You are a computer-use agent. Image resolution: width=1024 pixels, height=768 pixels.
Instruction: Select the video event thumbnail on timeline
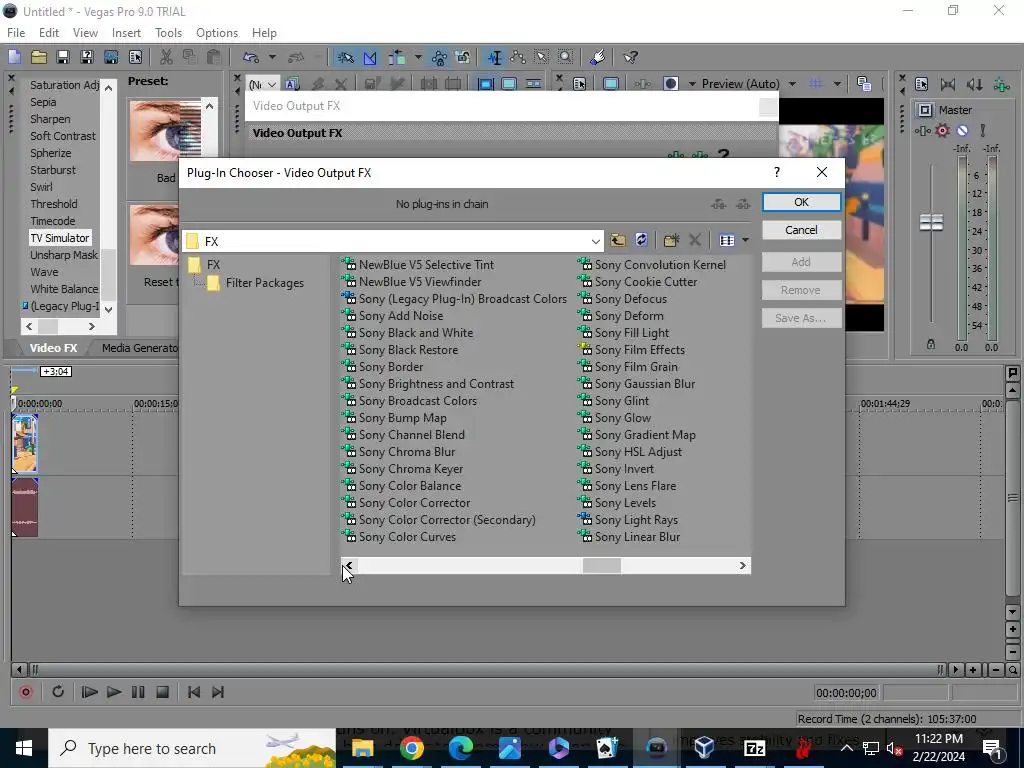pyautogui.click(x=25, y=443)
